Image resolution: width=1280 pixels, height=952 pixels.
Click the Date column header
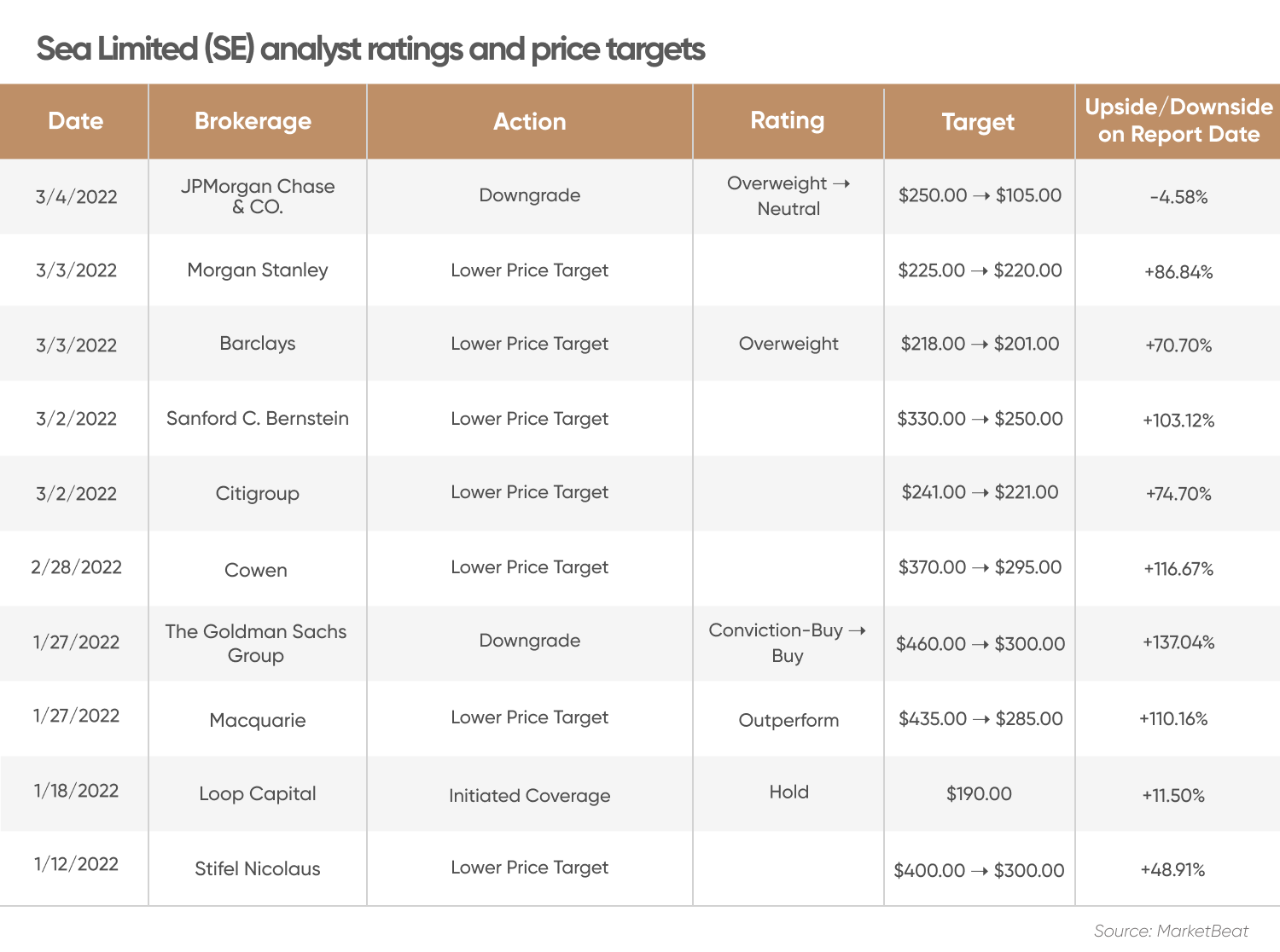(x=75, y=121)
